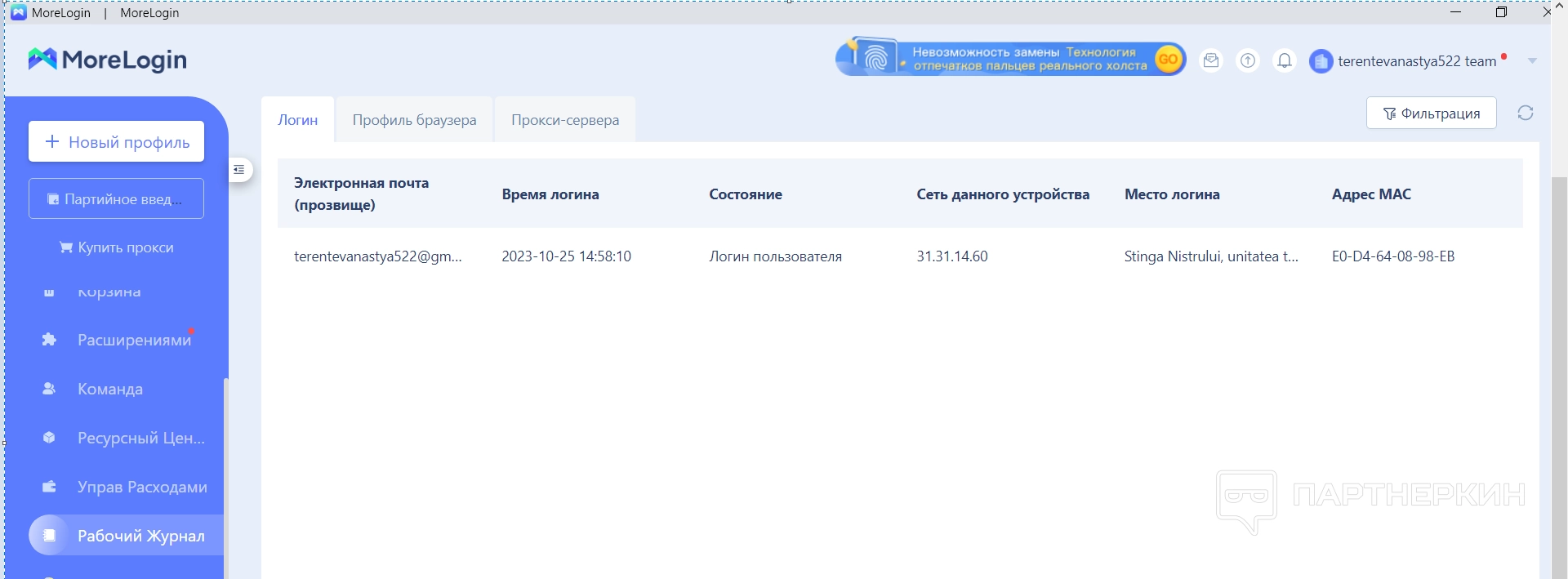Screen dimensions: 1568x579
Task: Click the IP address 31.31.14.60
Action: tap(952, 256)
